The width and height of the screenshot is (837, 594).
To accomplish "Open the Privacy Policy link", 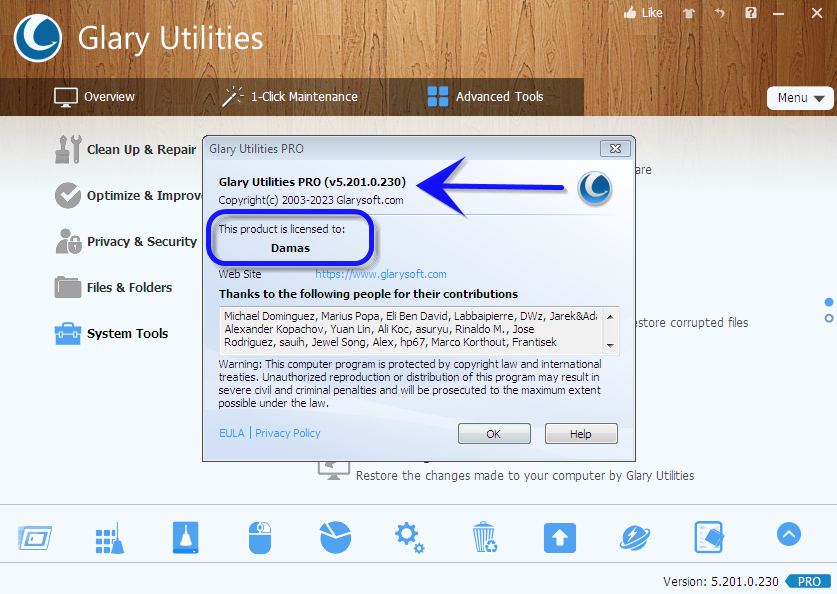I will (288, 433).
